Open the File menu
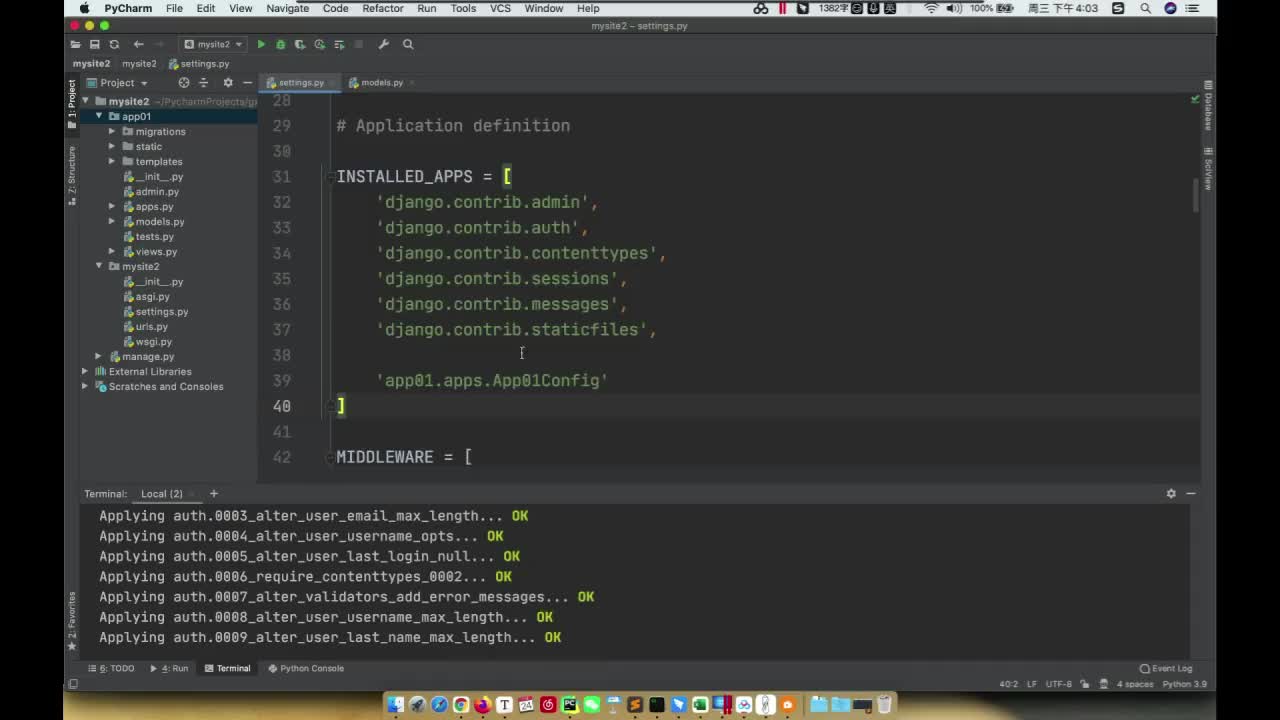 point(174,8)
